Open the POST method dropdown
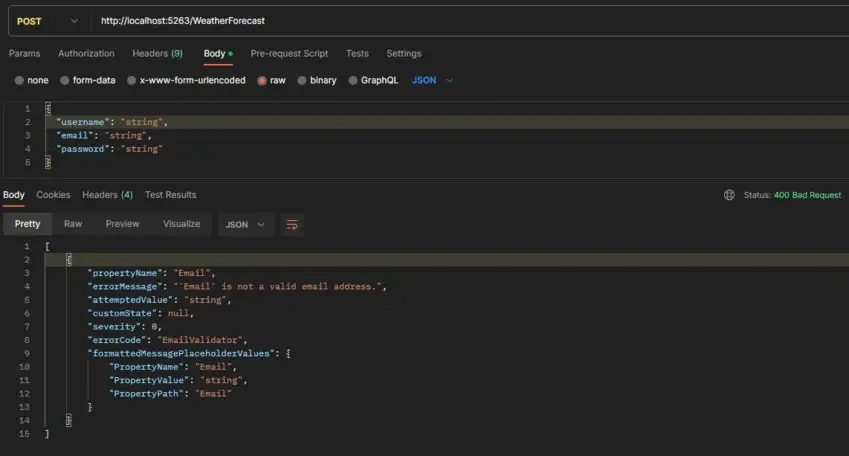Screen dimensions: 849x456 coord(48,21)
